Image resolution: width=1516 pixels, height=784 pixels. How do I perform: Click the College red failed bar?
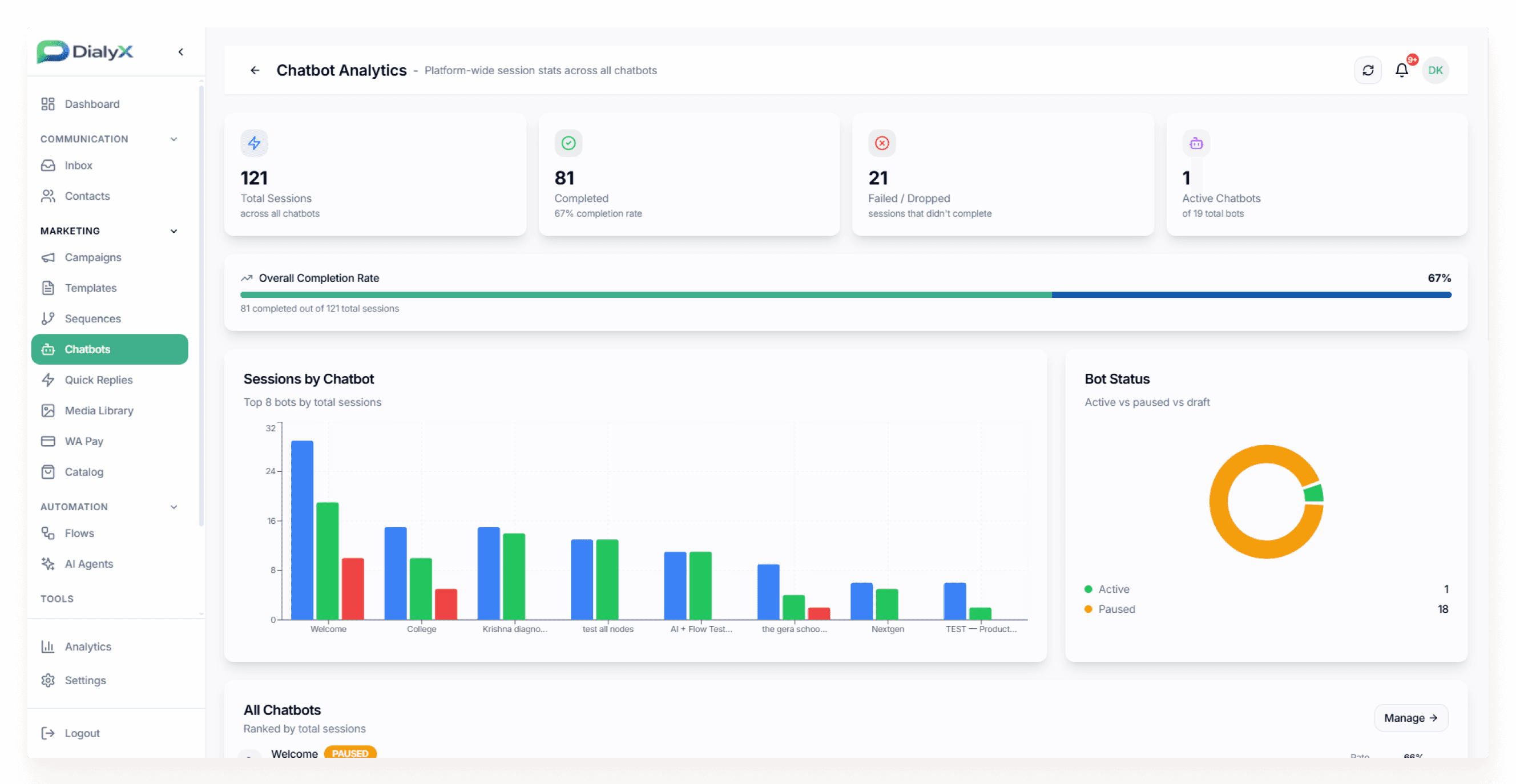click(x=446, y=604)
